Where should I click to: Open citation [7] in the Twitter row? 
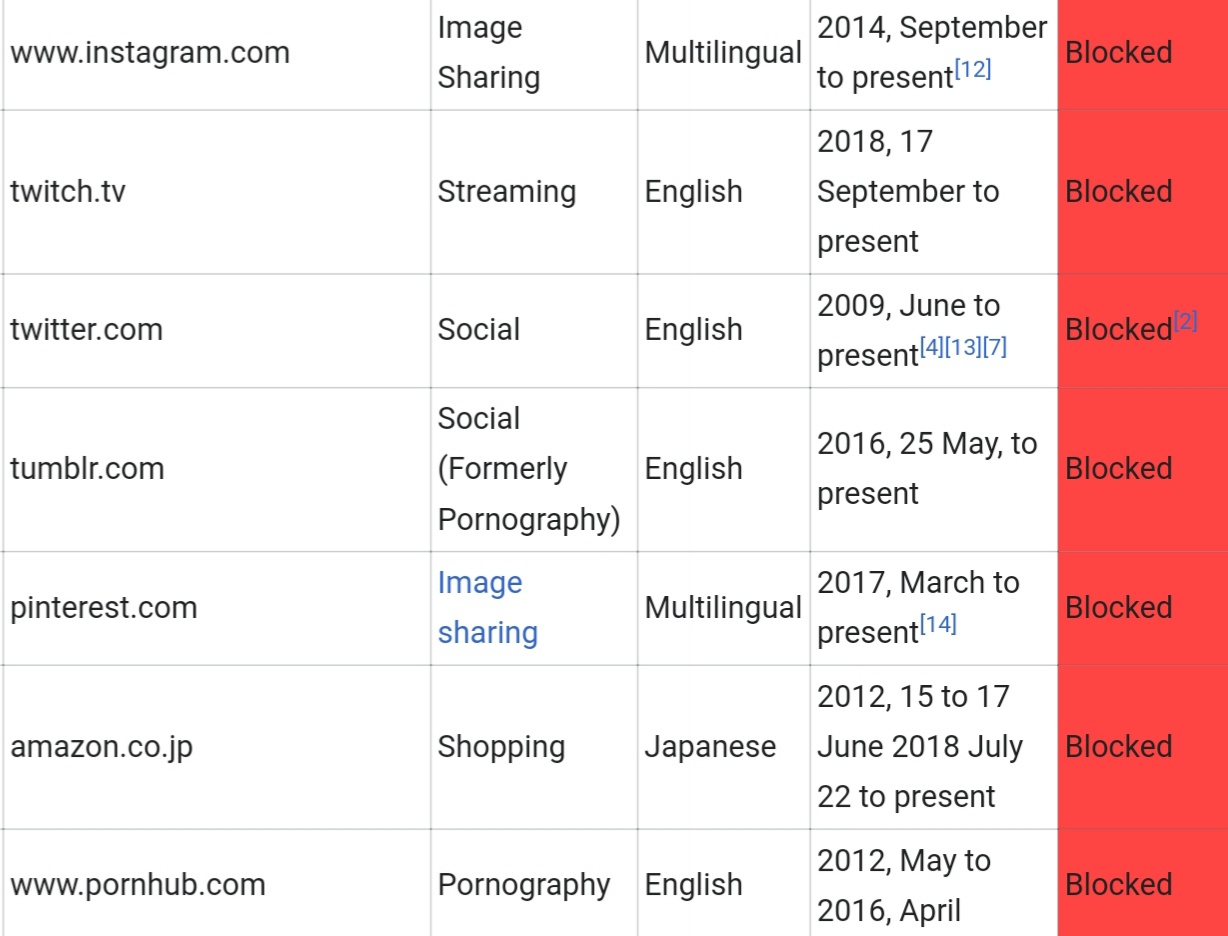pyautogui.click(x=995, y=348)
